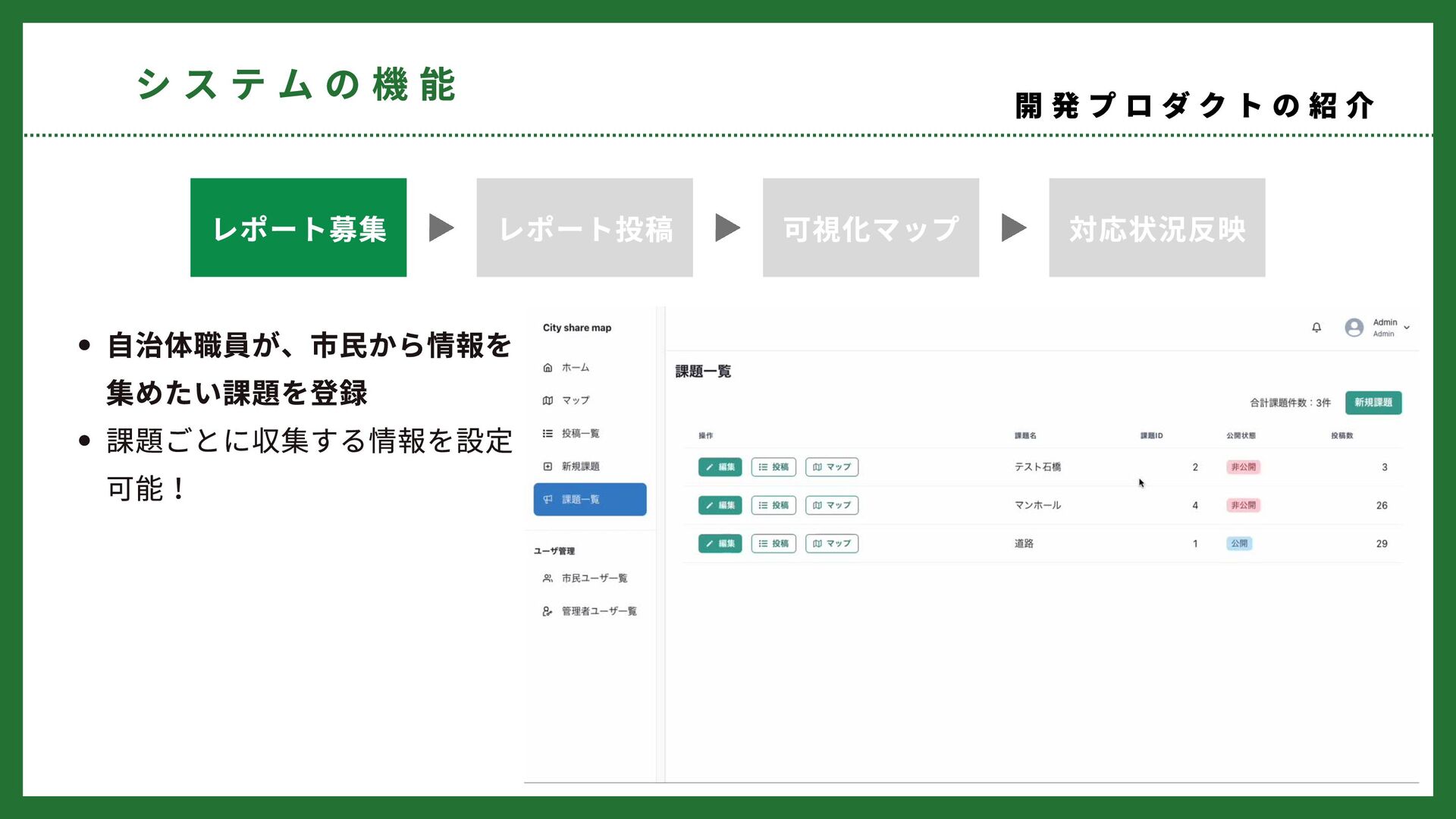Viewport: 1456px width, 819px height.
Task: Click the blue 公開 badge for 道路
Action: (1238, 544)
